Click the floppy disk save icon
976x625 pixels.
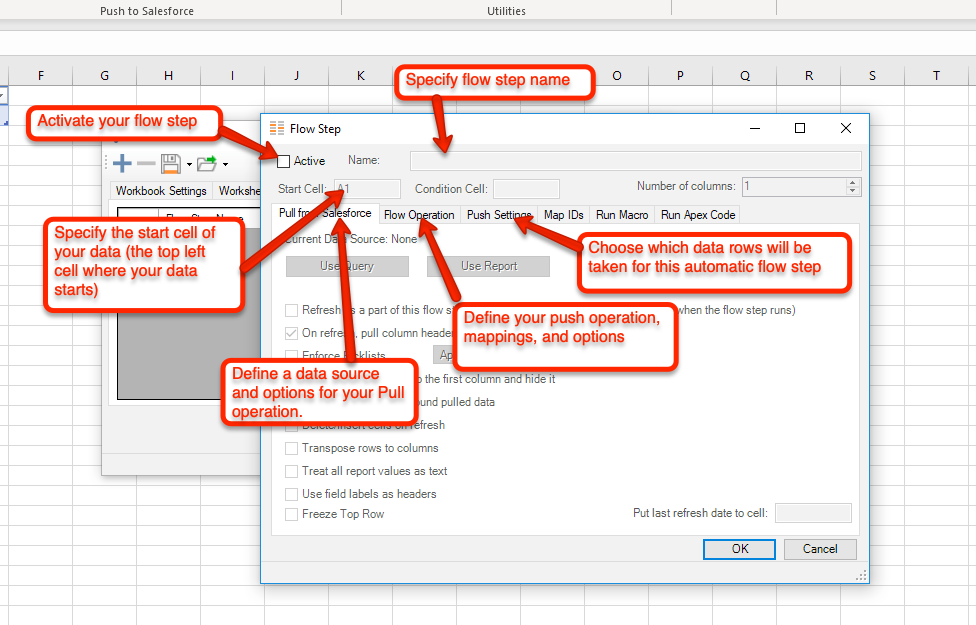(x=171, y=164)
